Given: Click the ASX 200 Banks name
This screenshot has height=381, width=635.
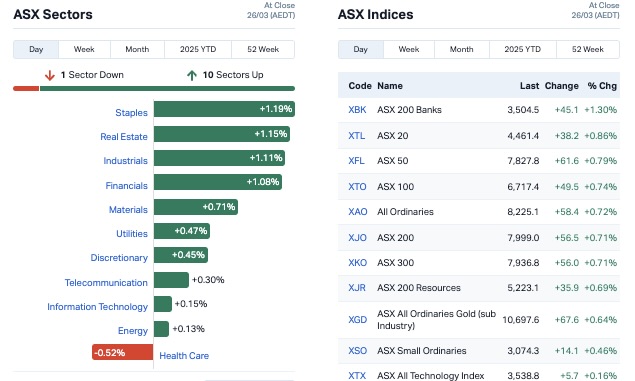Looking at the screenshot, I should click(409, 110).
